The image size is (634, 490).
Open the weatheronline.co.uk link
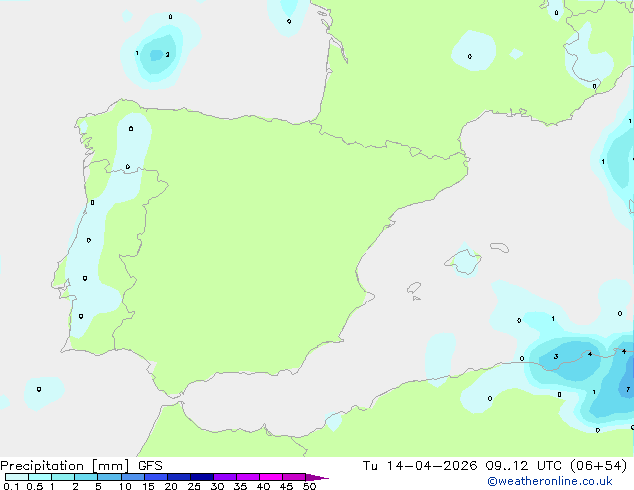click(x=549, y=481)
